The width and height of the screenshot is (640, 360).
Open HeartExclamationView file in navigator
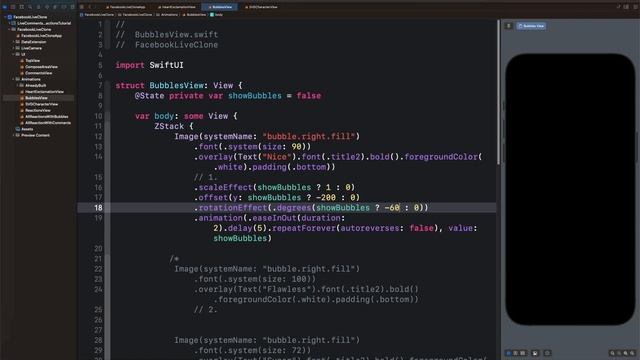[42, 92]
